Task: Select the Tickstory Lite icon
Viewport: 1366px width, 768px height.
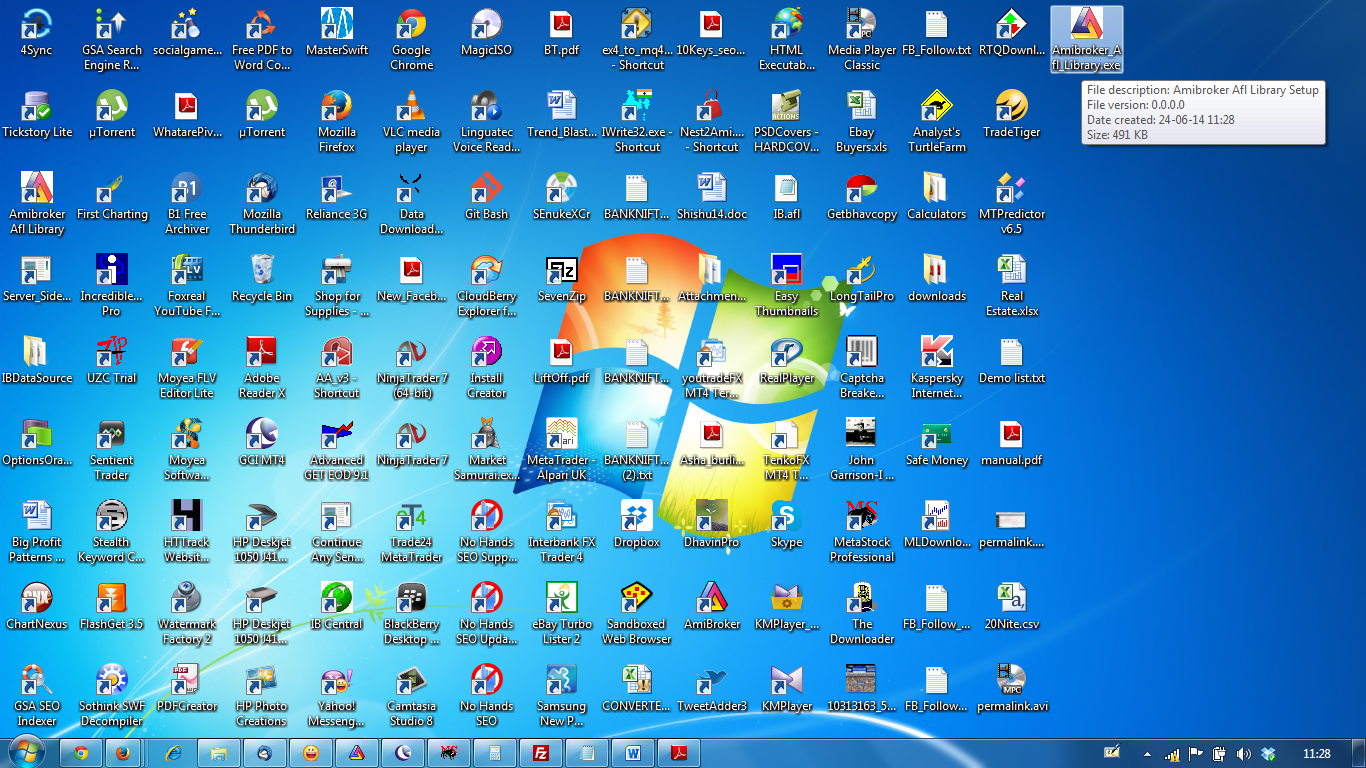Action: [37, 114]
